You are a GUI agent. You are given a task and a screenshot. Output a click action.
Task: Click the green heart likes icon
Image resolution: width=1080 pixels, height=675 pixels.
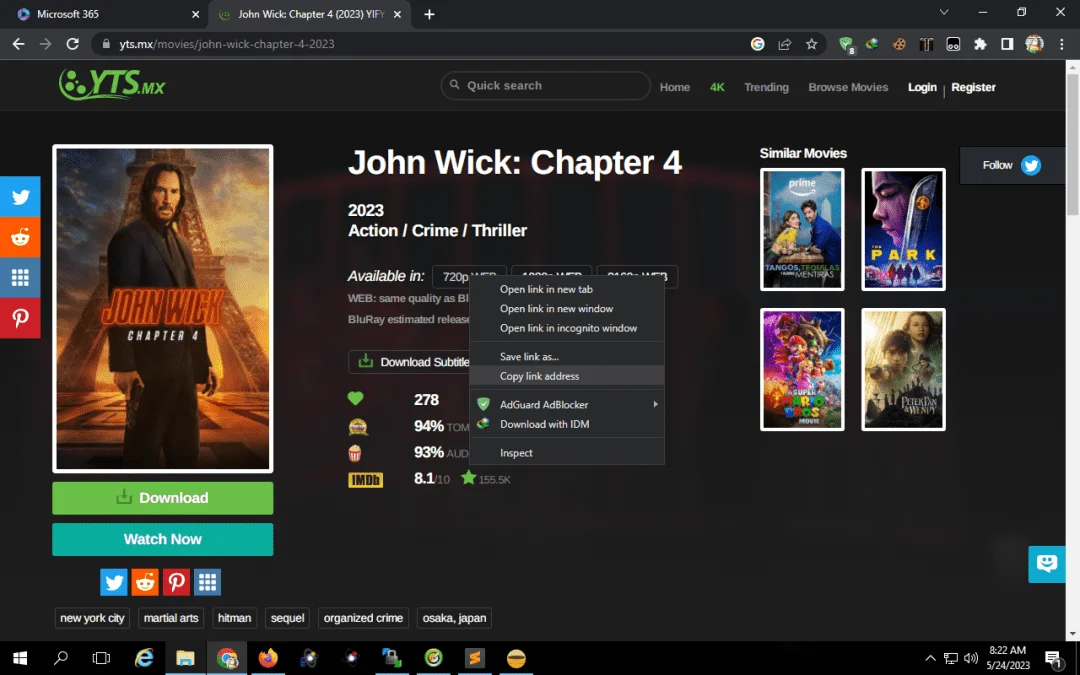(355, 398)
